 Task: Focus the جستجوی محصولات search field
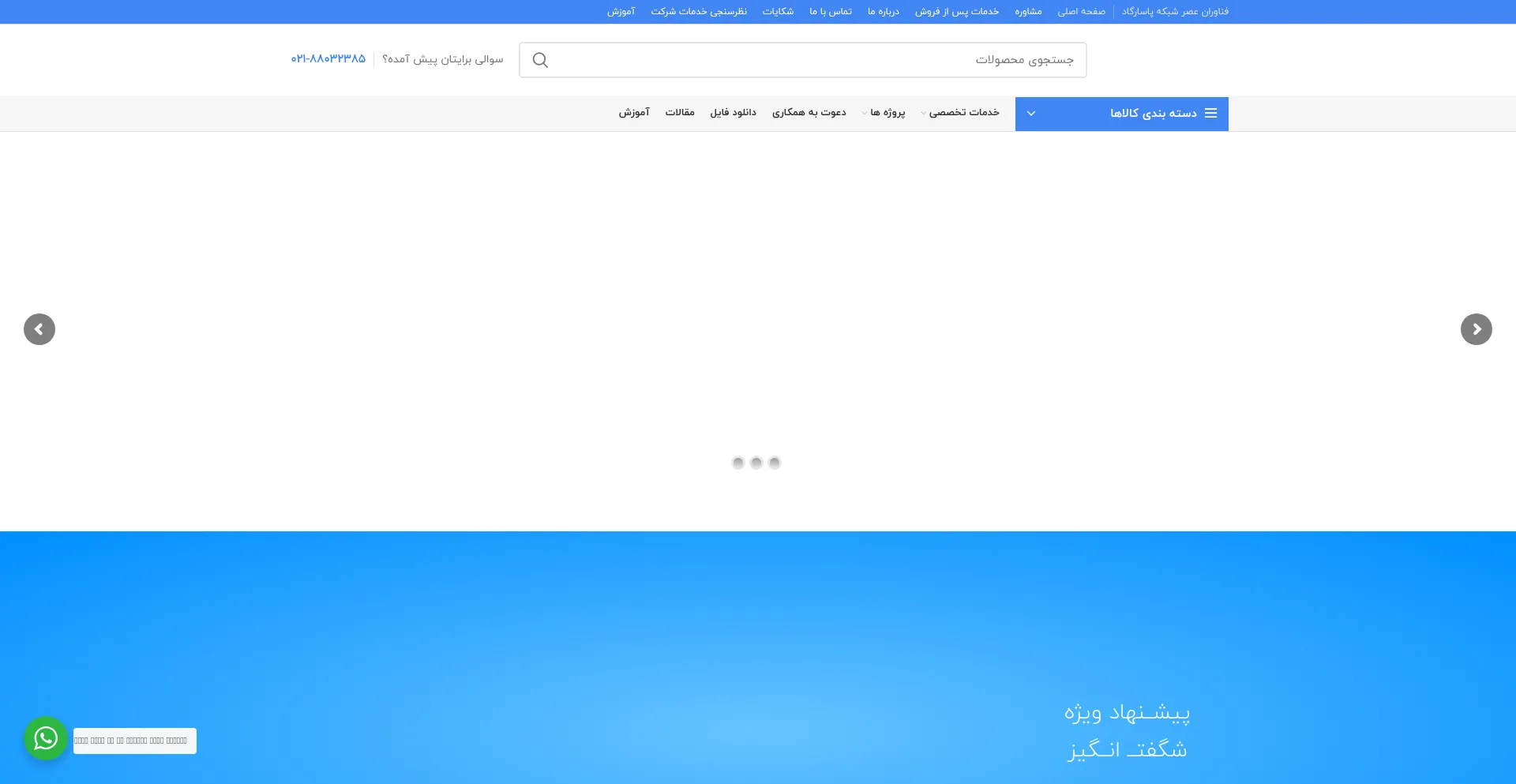point(813,60)
